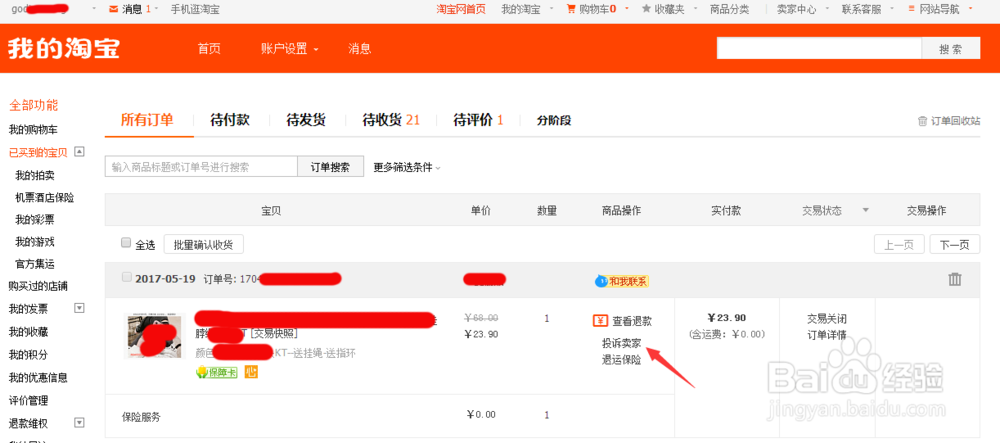
Task: Click the 上一页 button
Action: coord(899,244)
